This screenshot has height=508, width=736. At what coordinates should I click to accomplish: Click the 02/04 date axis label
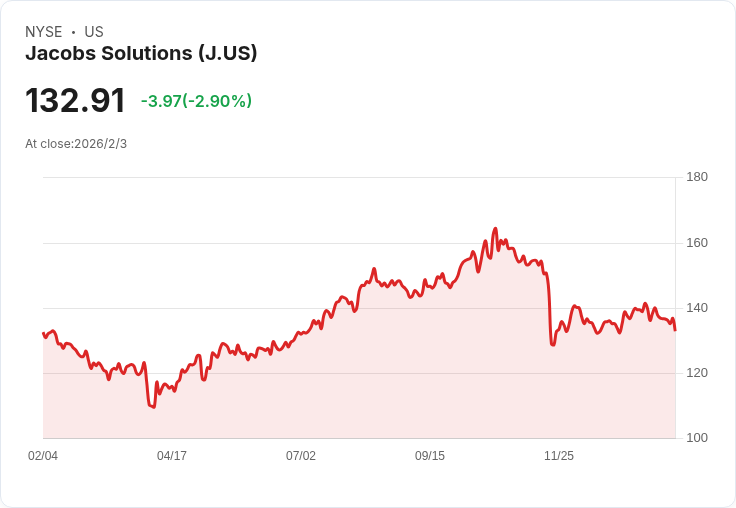coord(43,456)
